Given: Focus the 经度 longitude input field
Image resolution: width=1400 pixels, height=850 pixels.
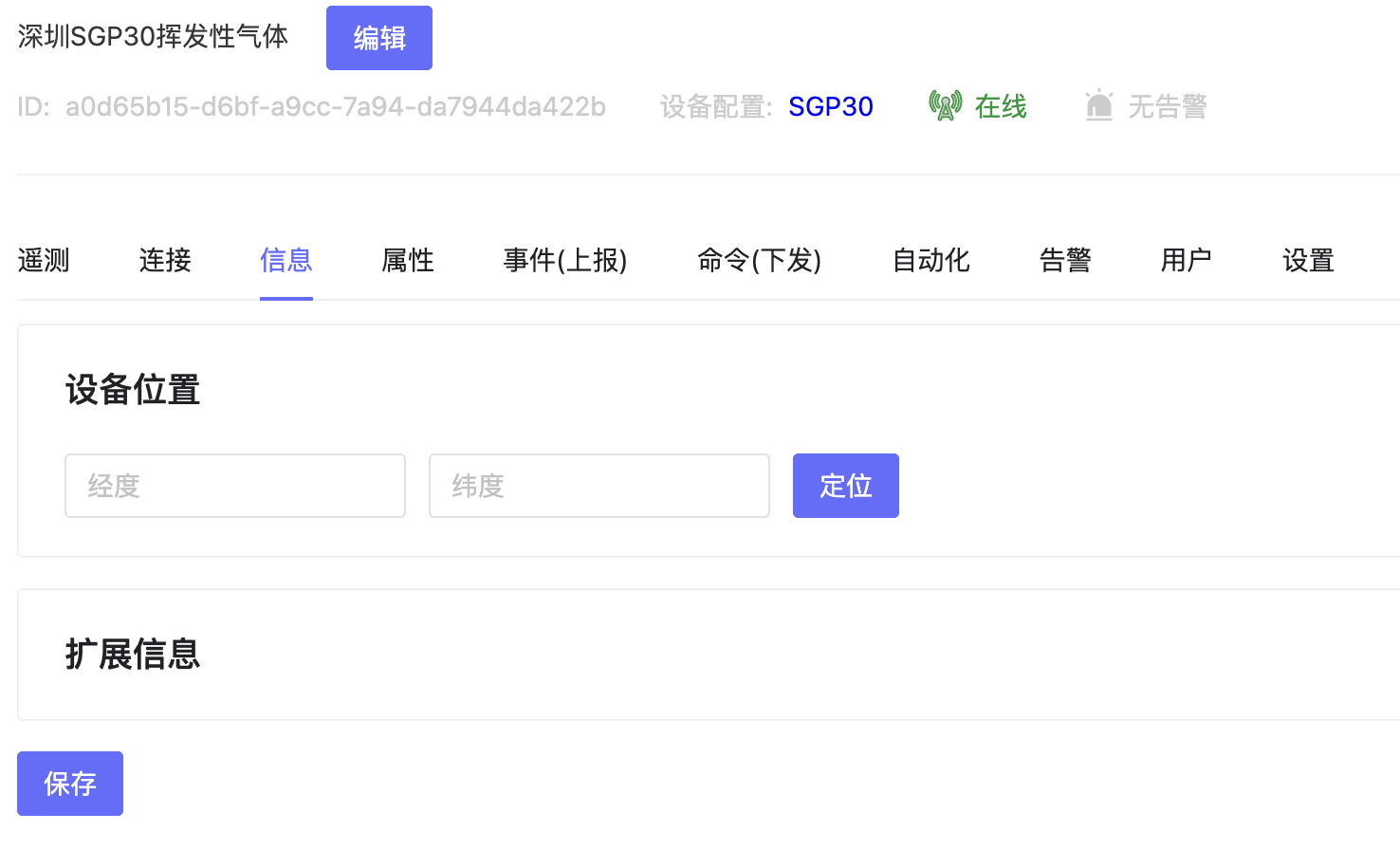Looking at the screenshot, I should (x=235, y=486).
